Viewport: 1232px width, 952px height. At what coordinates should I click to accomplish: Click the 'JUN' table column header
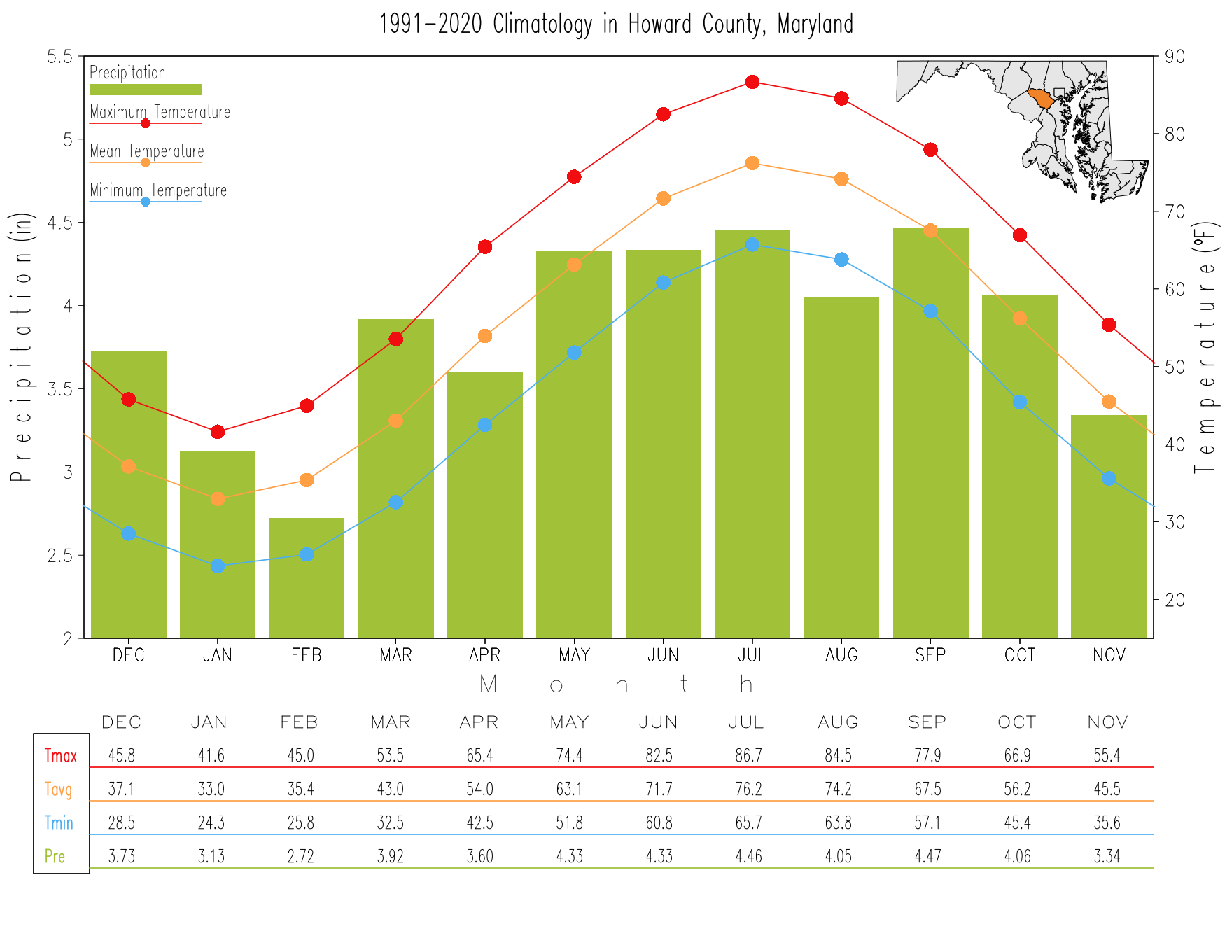click(658, 722)
